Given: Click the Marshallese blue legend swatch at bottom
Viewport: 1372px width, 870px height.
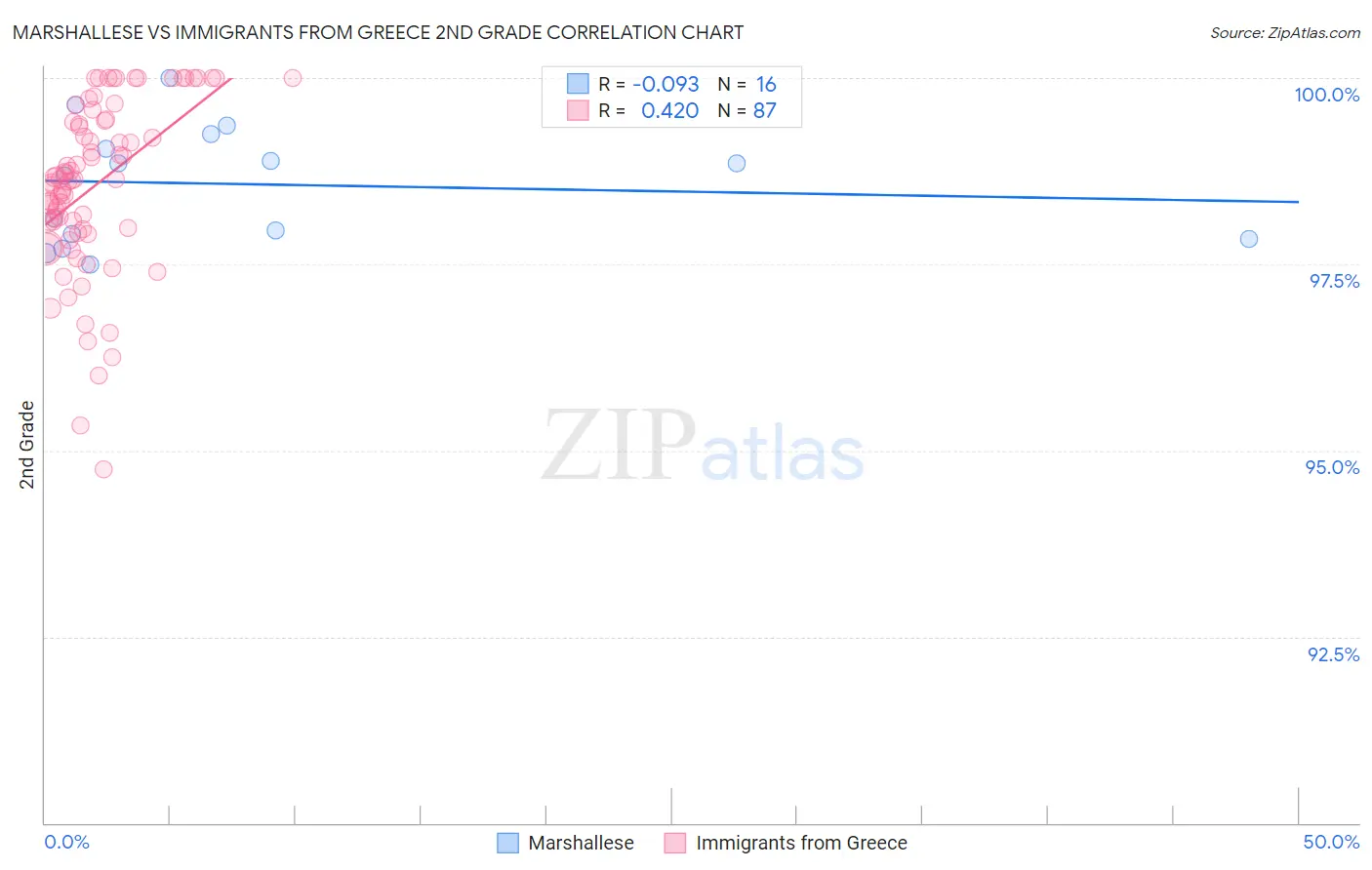Looking at the screenshot, I should pos(507,843).
